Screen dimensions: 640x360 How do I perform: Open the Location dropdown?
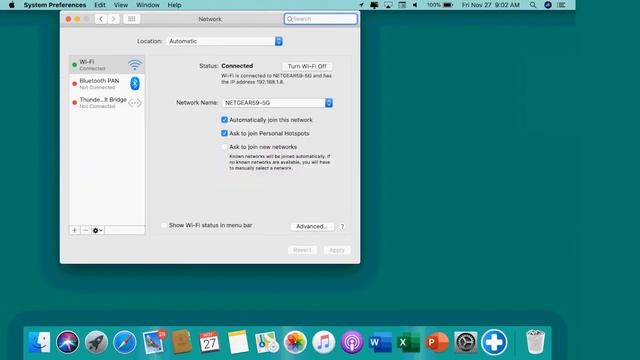pyautogui.click(x=224, y=41)
